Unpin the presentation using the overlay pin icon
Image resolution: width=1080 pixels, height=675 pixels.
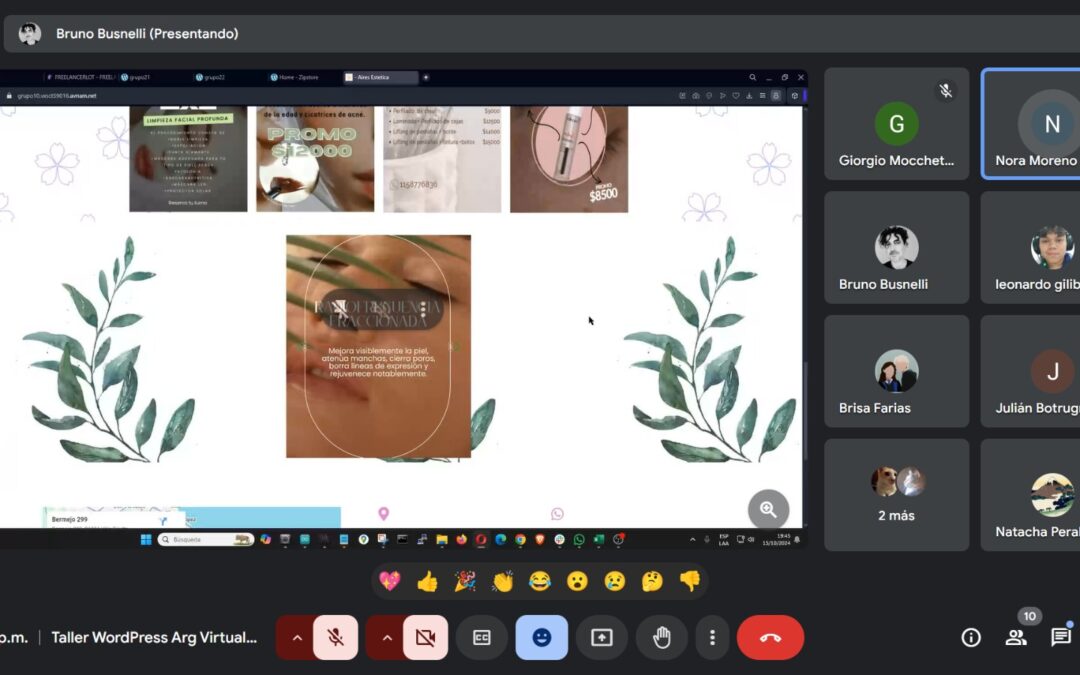[x=340, y=309]
